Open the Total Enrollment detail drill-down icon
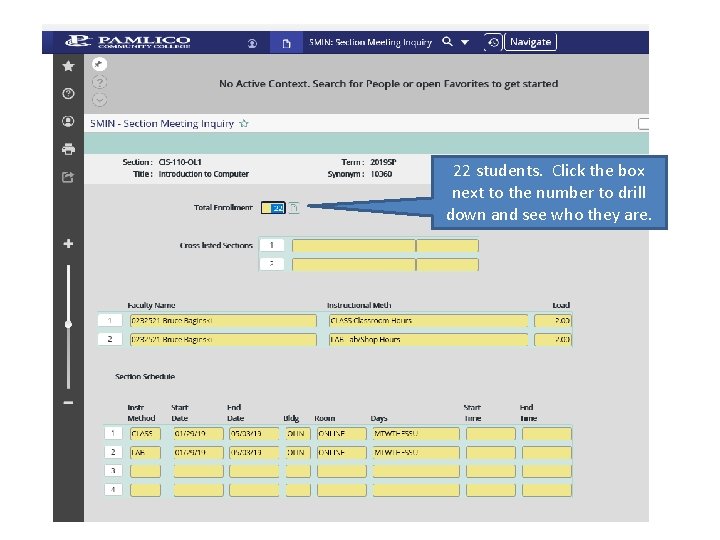Image resolution: width=720 pixels, height=540 pixels. [x=294, y=208]
